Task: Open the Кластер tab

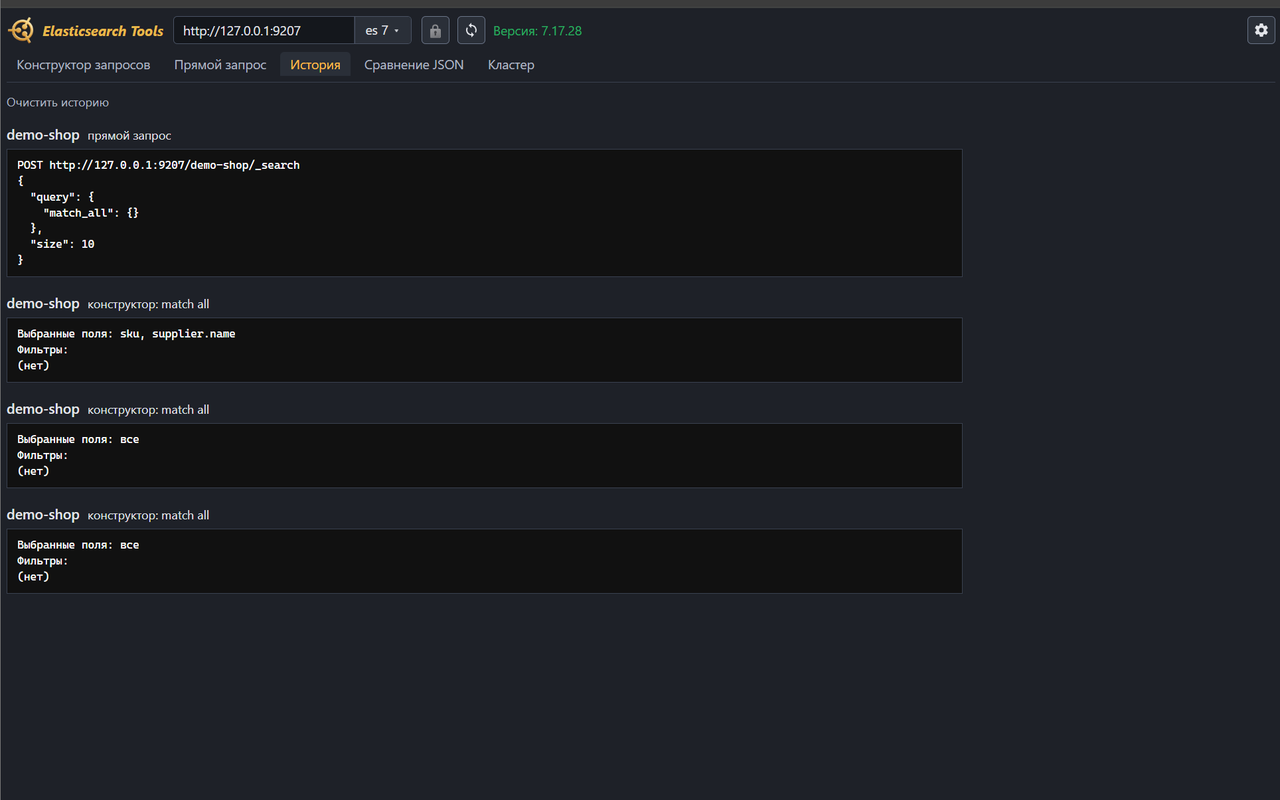Action: point(511,65)
